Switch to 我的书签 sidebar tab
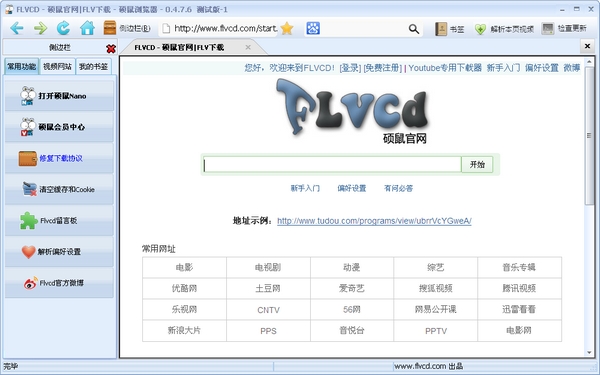 (93, 67)
